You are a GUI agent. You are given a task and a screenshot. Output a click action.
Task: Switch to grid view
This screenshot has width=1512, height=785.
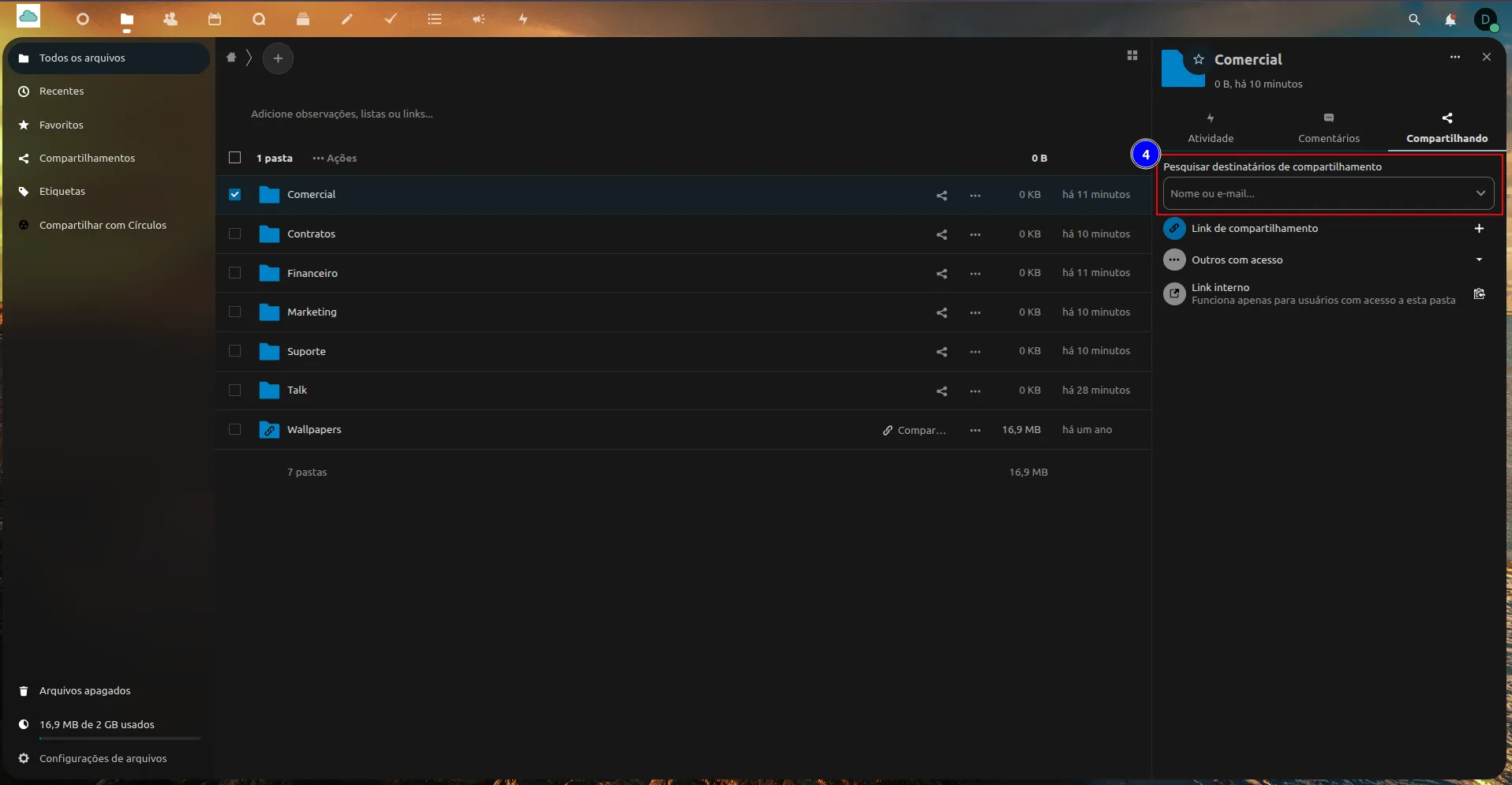click(1132, 56)
